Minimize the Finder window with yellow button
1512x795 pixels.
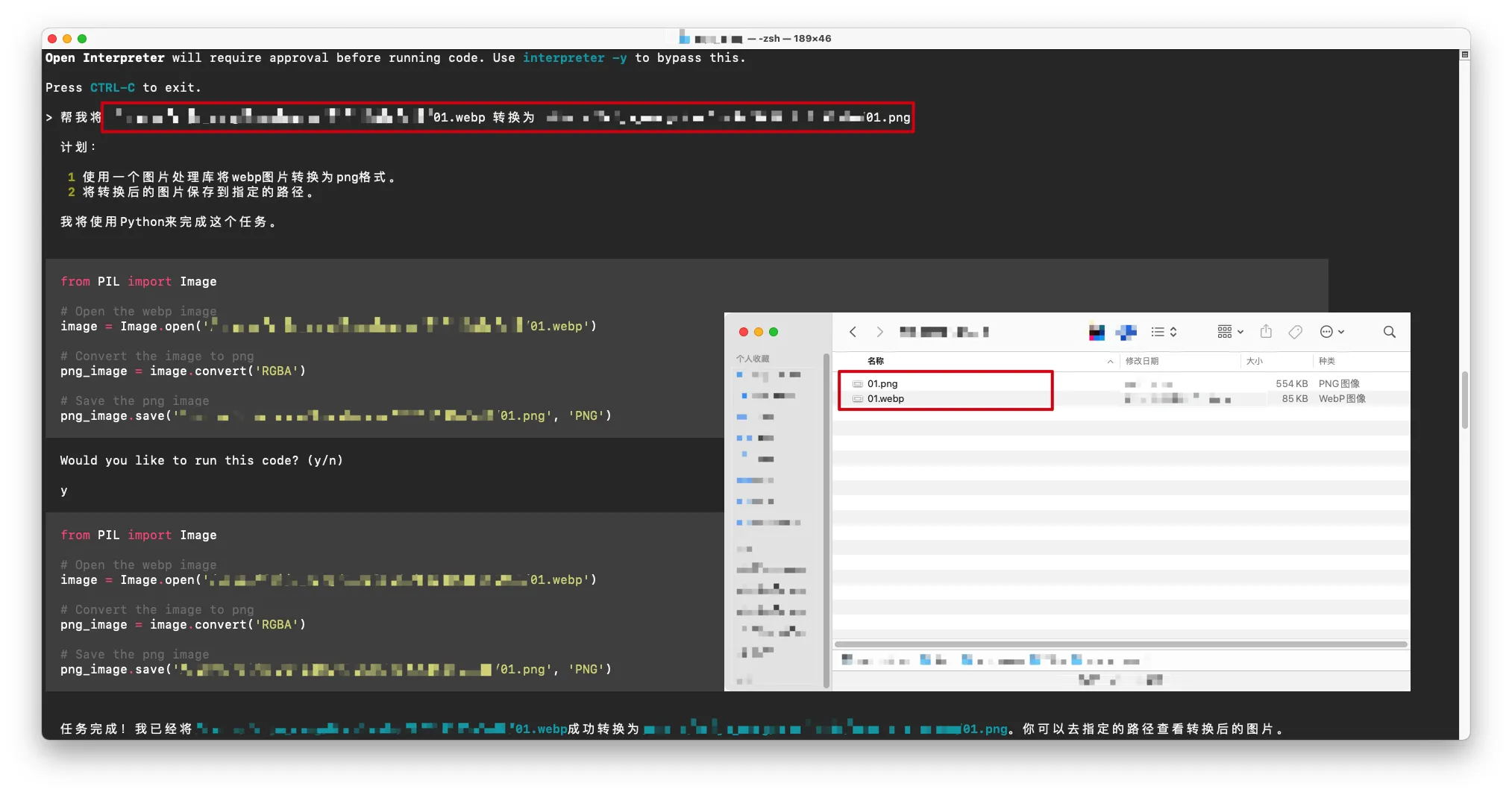pyautogui.click(x=759, y=332)
